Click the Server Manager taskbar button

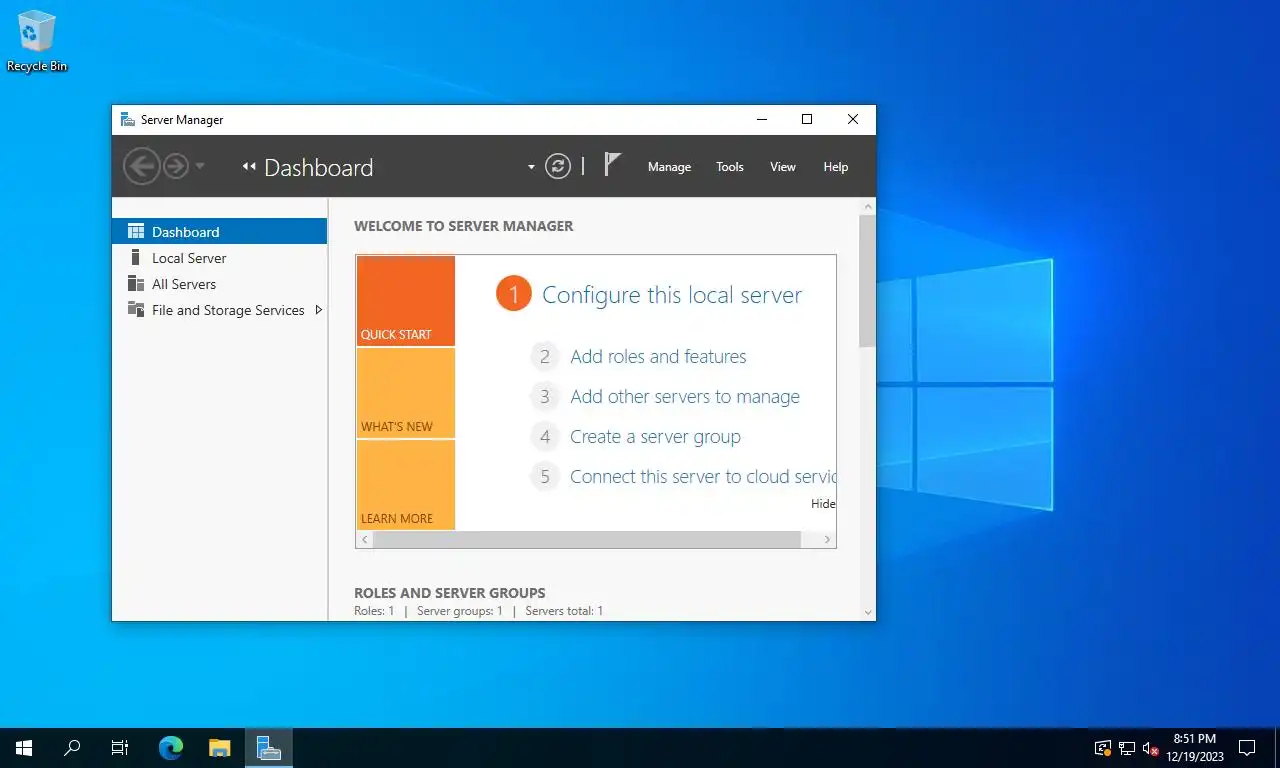pos(268,748)
